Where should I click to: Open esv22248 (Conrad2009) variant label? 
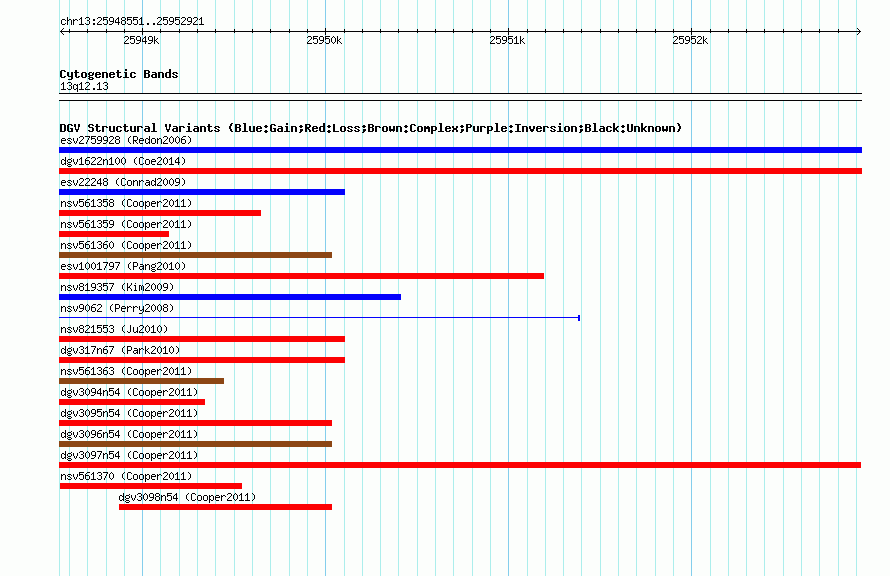pyautogui.click(x=123, y=182)
